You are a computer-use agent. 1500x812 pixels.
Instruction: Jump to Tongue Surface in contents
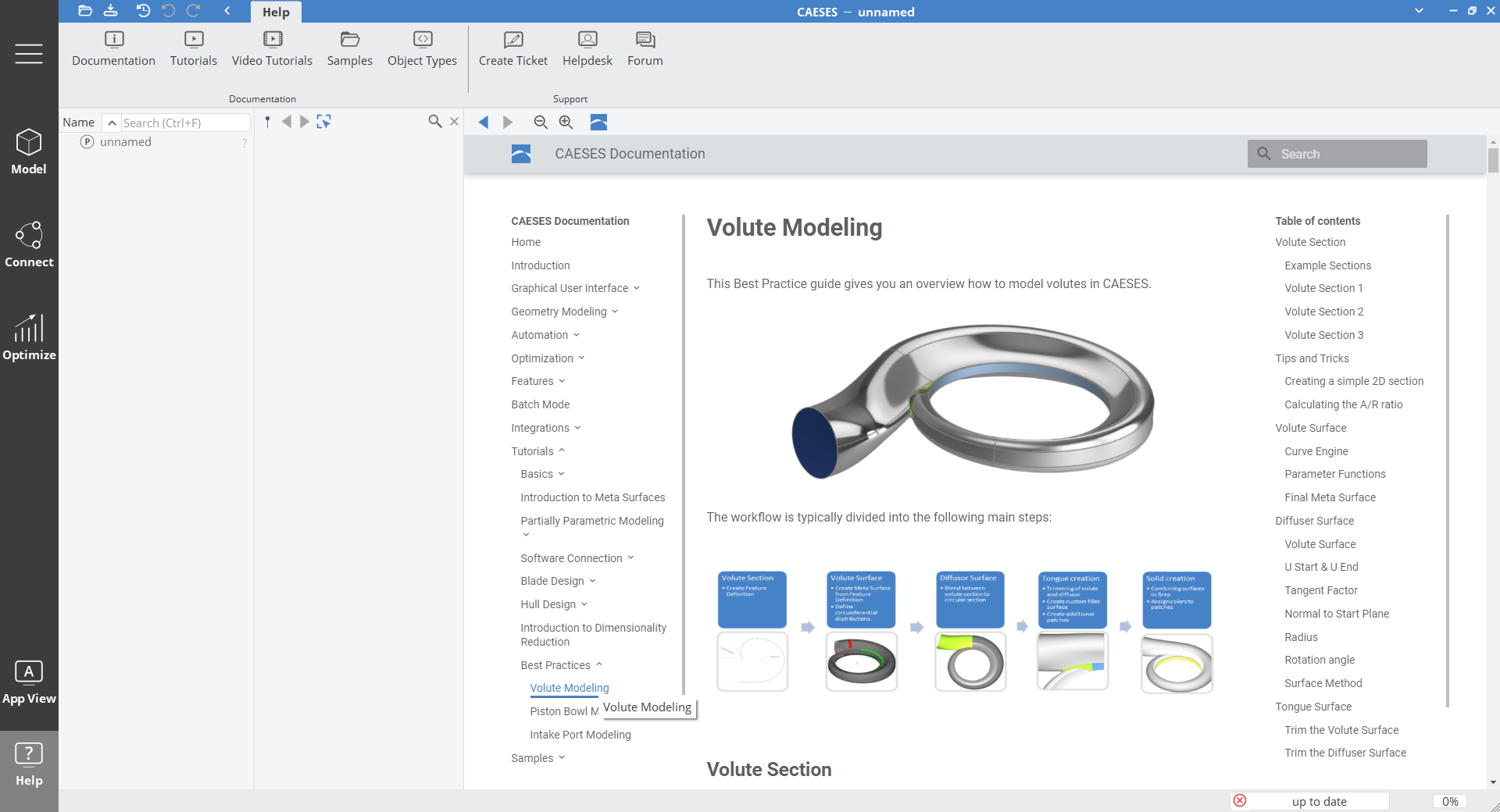coord(1313,707)
